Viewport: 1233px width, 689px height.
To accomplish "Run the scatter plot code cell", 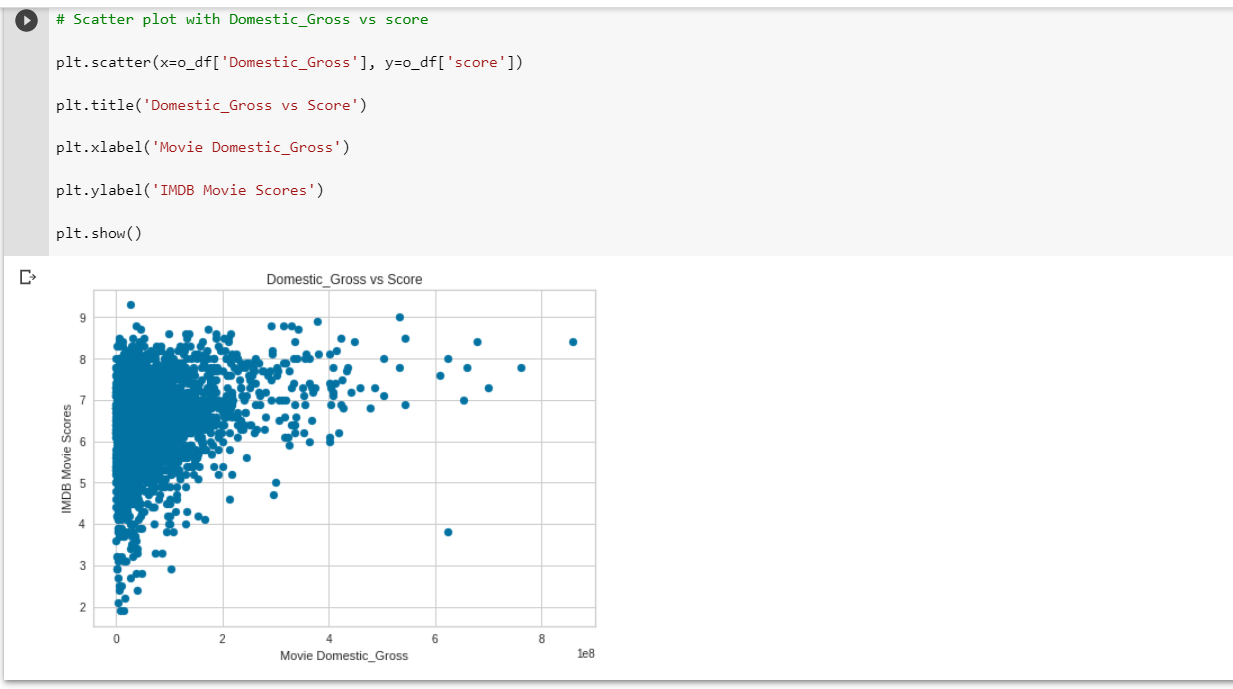I will click(27, 20).
